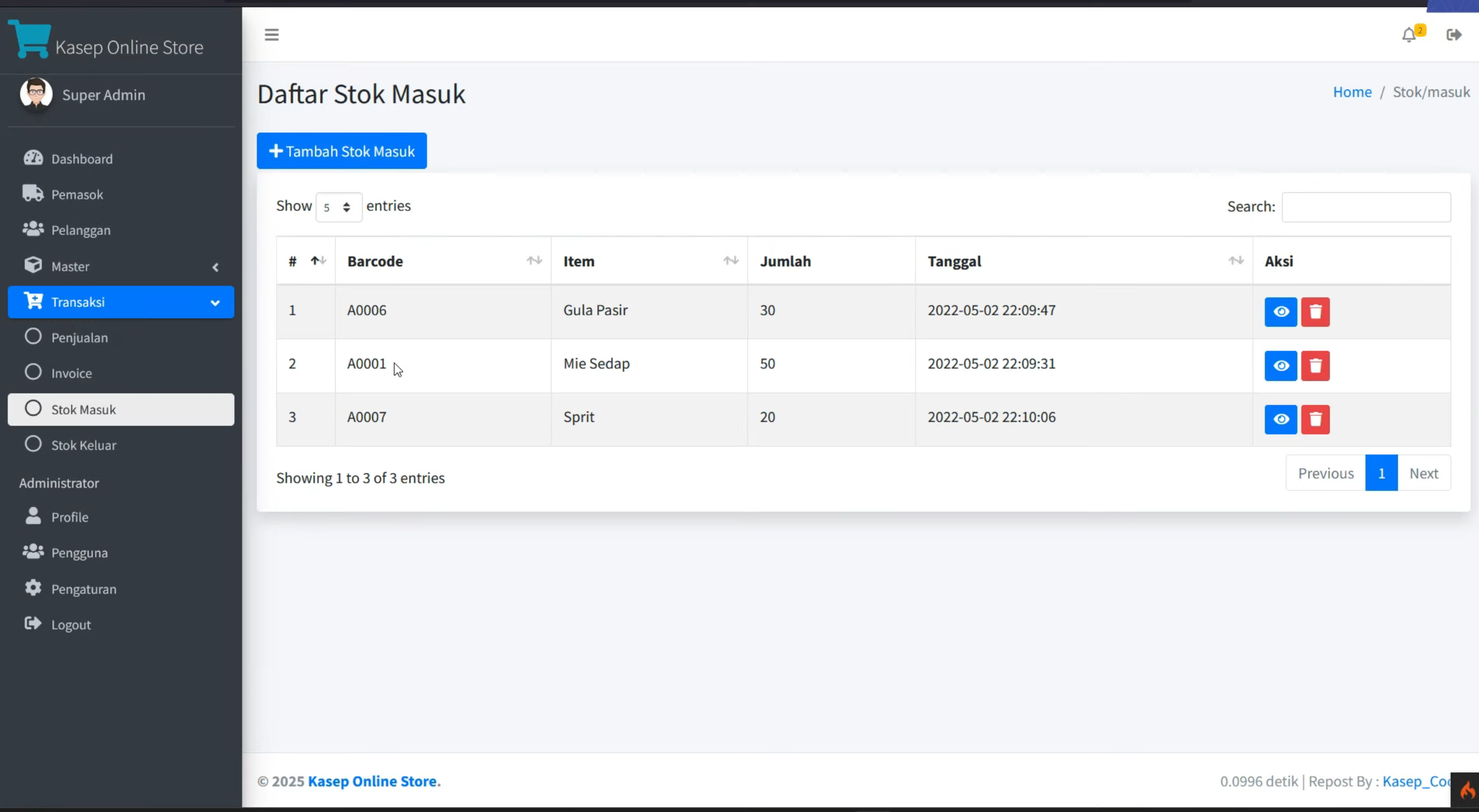Click the Kasep Online Store brand title
Viewport: 1479px width, 812px height.
[x=129, y=47]
